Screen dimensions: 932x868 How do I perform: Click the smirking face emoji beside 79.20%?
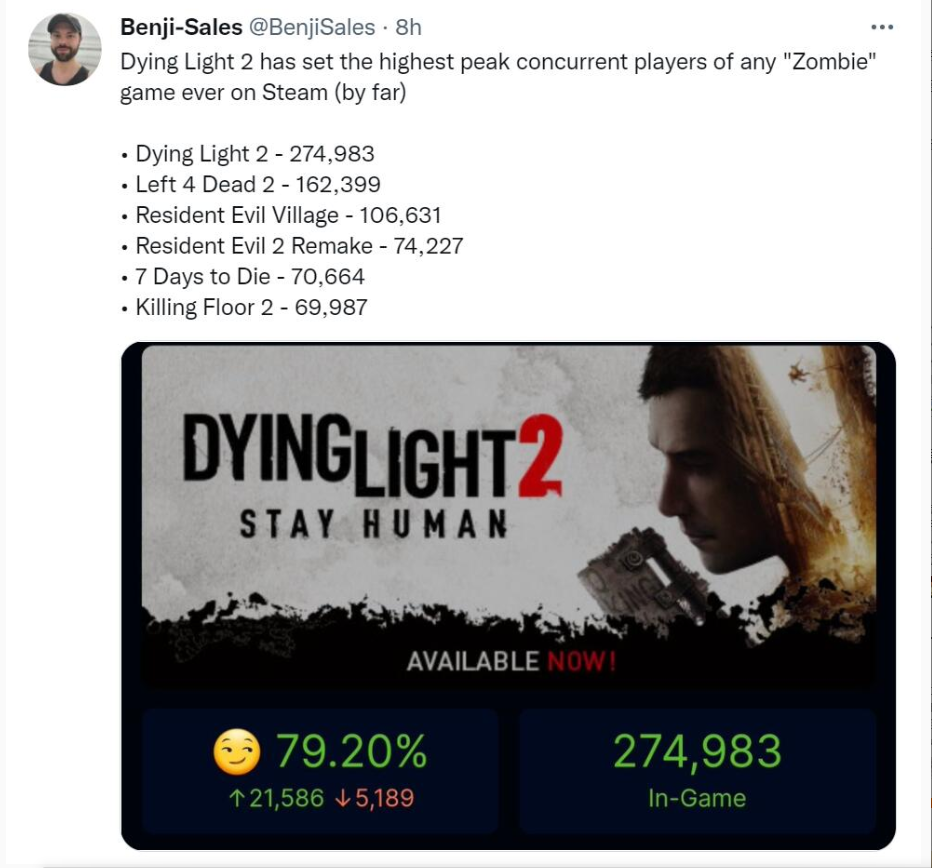coord(237,753)
